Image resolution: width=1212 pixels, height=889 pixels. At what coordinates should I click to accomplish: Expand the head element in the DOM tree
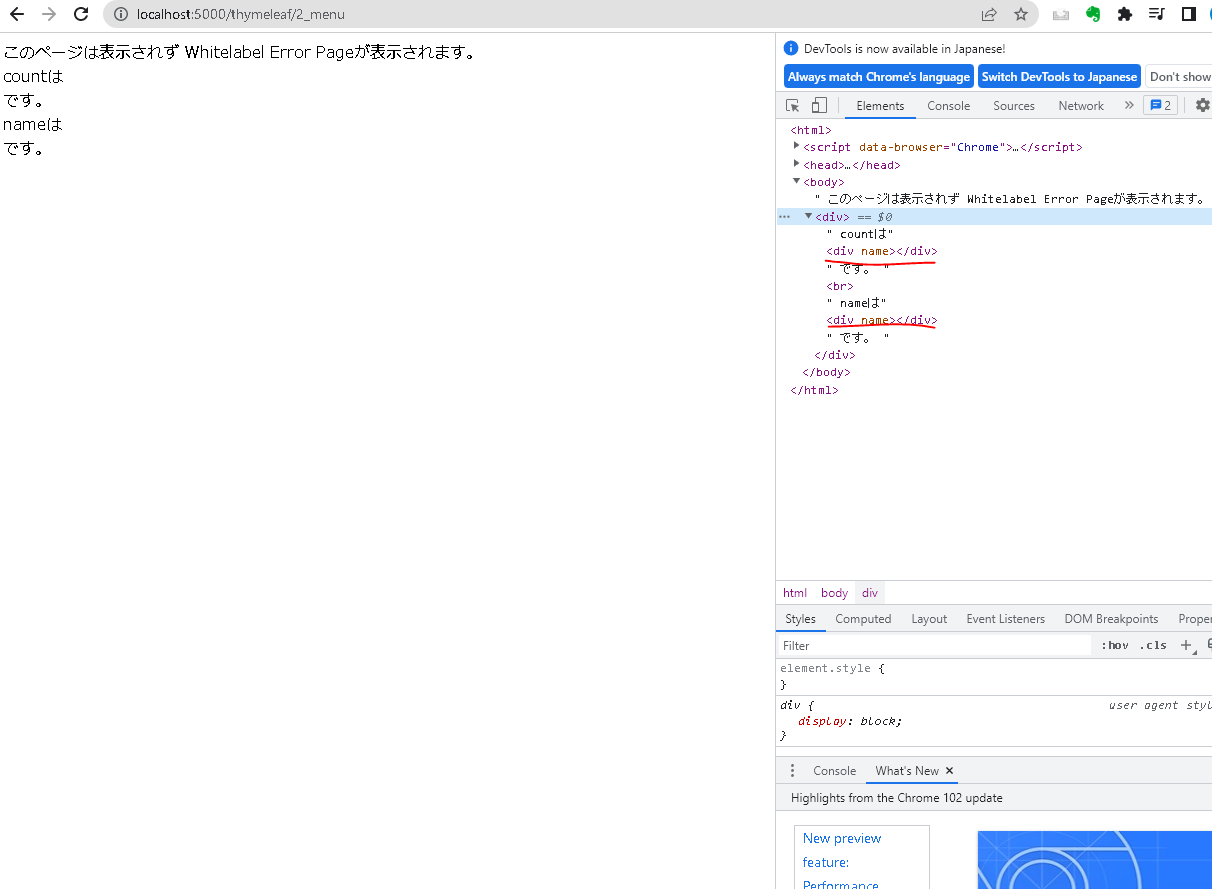[796, 164]
